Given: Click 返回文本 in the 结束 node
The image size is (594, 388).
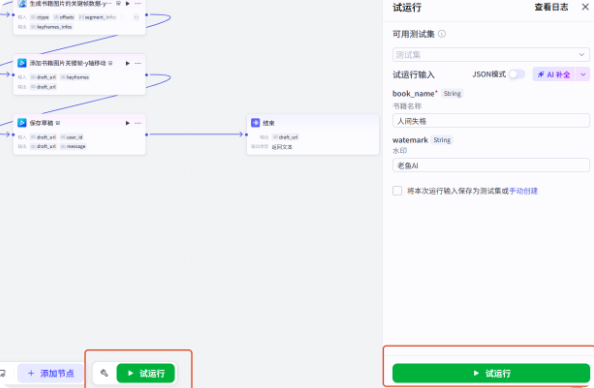Looking at the screenshot, I should point(282,147).
